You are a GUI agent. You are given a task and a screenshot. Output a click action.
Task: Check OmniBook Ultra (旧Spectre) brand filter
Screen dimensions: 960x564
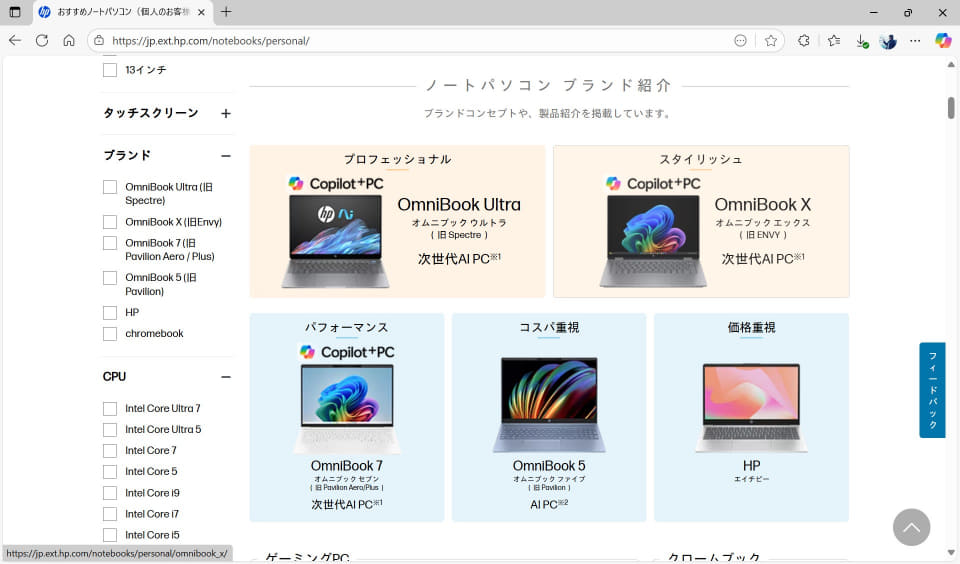[110, 187]
